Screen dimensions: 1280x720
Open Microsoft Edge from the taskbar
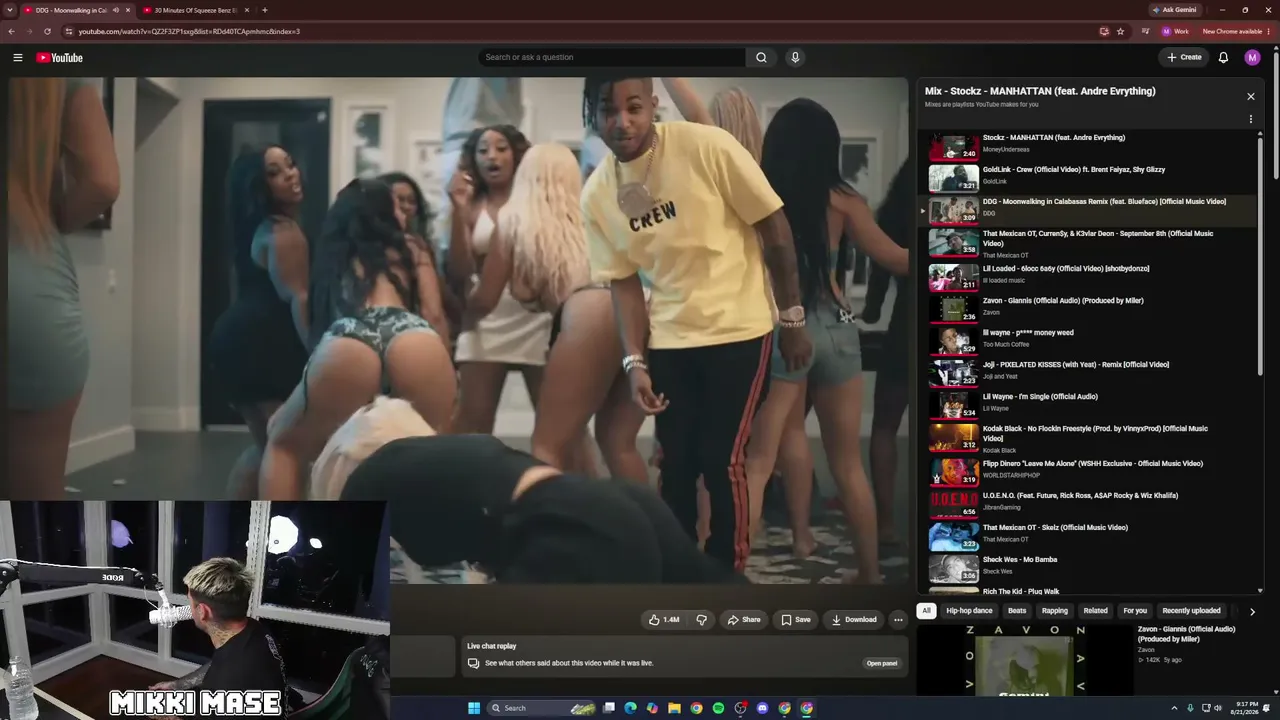click(630, 708)
